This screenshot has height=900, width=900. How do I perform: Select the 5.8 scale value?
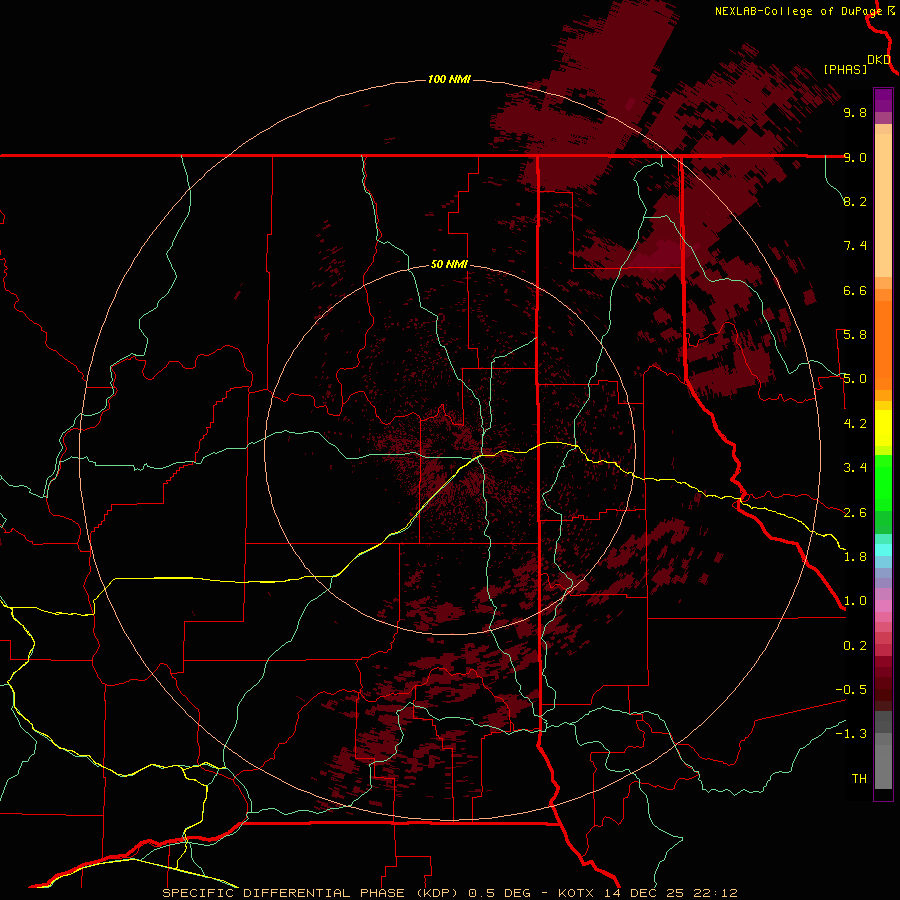[855, 335]
